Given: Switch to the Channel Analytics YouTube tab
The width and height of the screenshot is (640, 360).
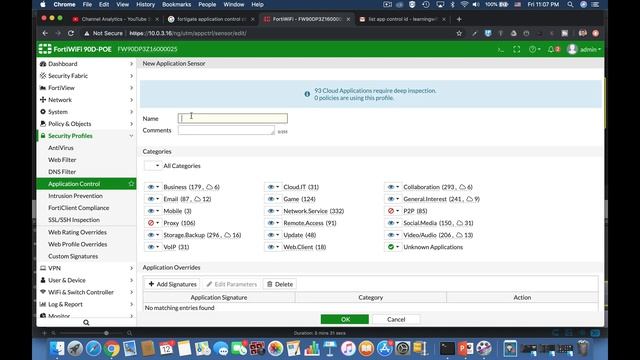Looking at the screenshot, I should pos(116,19).
